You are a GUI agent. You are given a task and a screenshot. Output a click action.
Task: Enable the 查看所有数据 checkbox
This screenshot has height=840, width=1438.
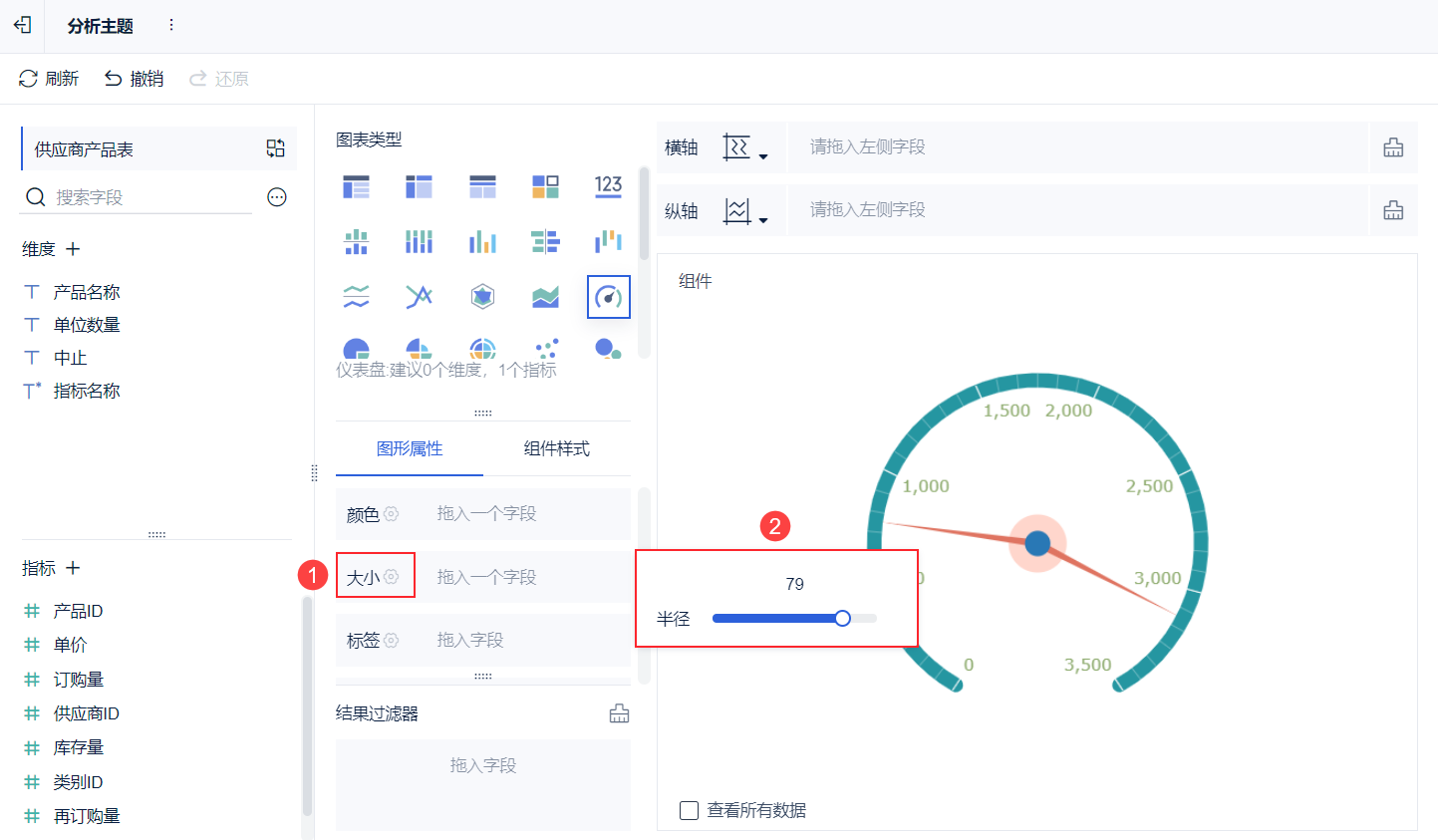point(688,810)
